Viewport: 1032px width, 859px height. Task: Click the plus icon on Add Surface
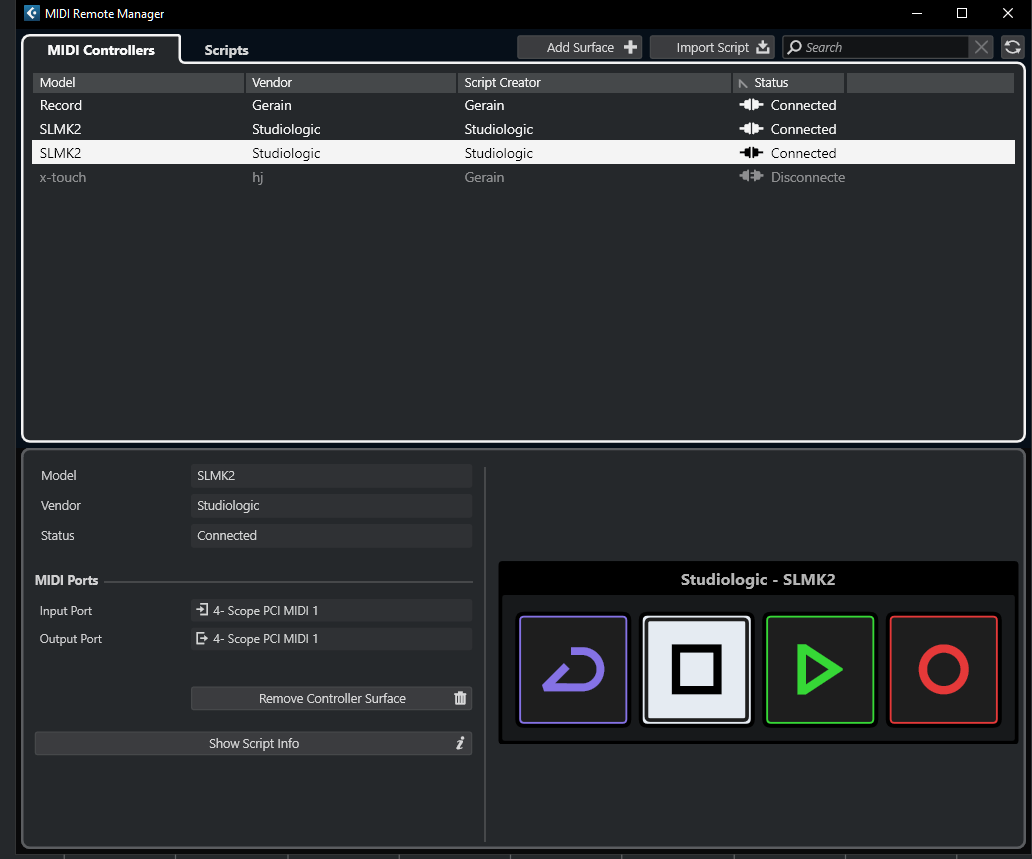point(630,47)
